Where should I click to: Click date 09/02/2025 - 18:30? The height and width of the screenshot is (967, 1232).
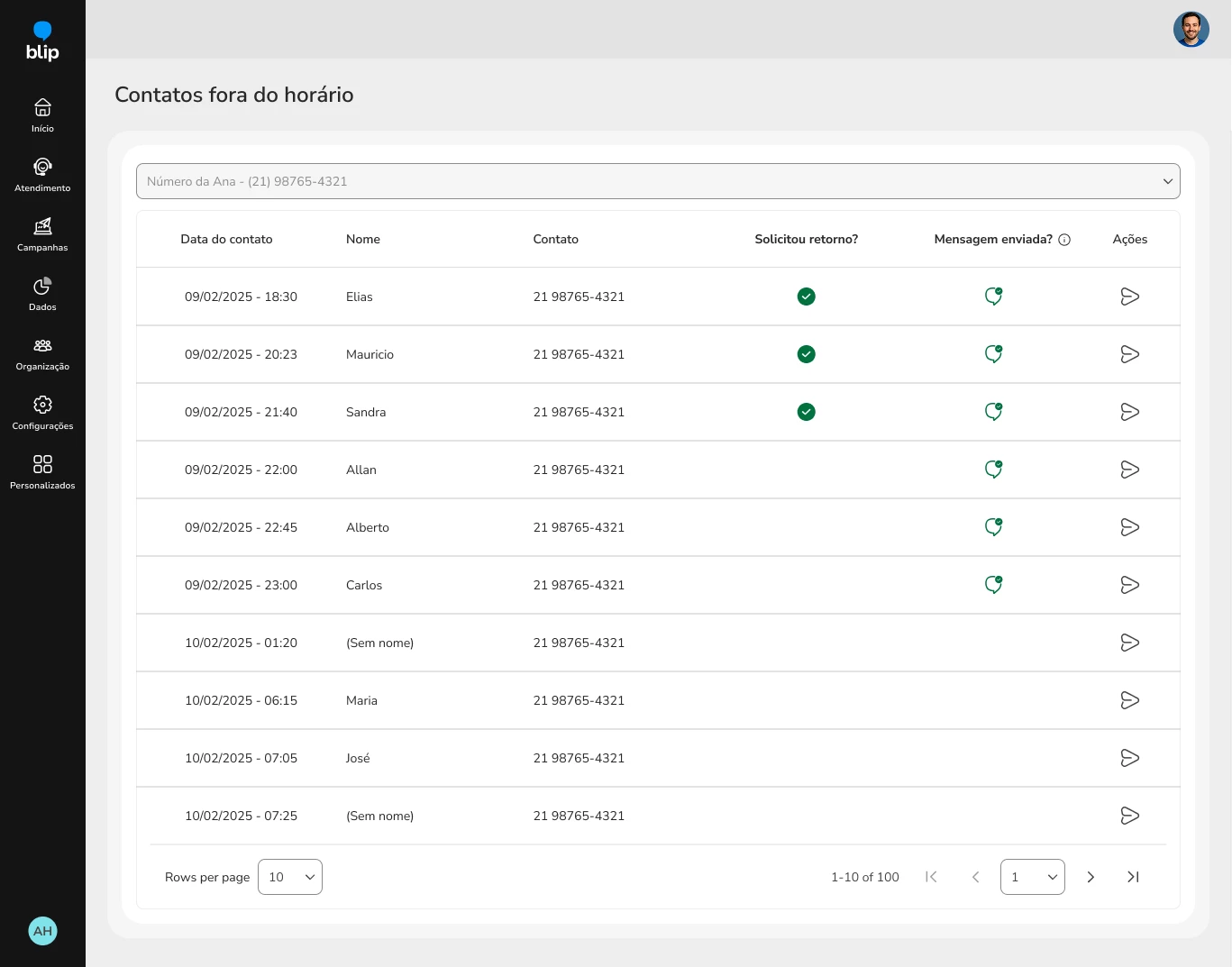point(241,296)
